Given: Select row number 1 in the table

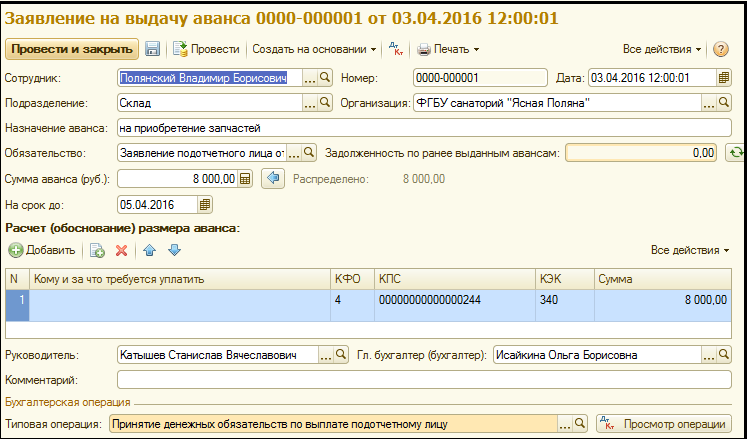Looking at the screenshot, I should click(x=17, y=305).
